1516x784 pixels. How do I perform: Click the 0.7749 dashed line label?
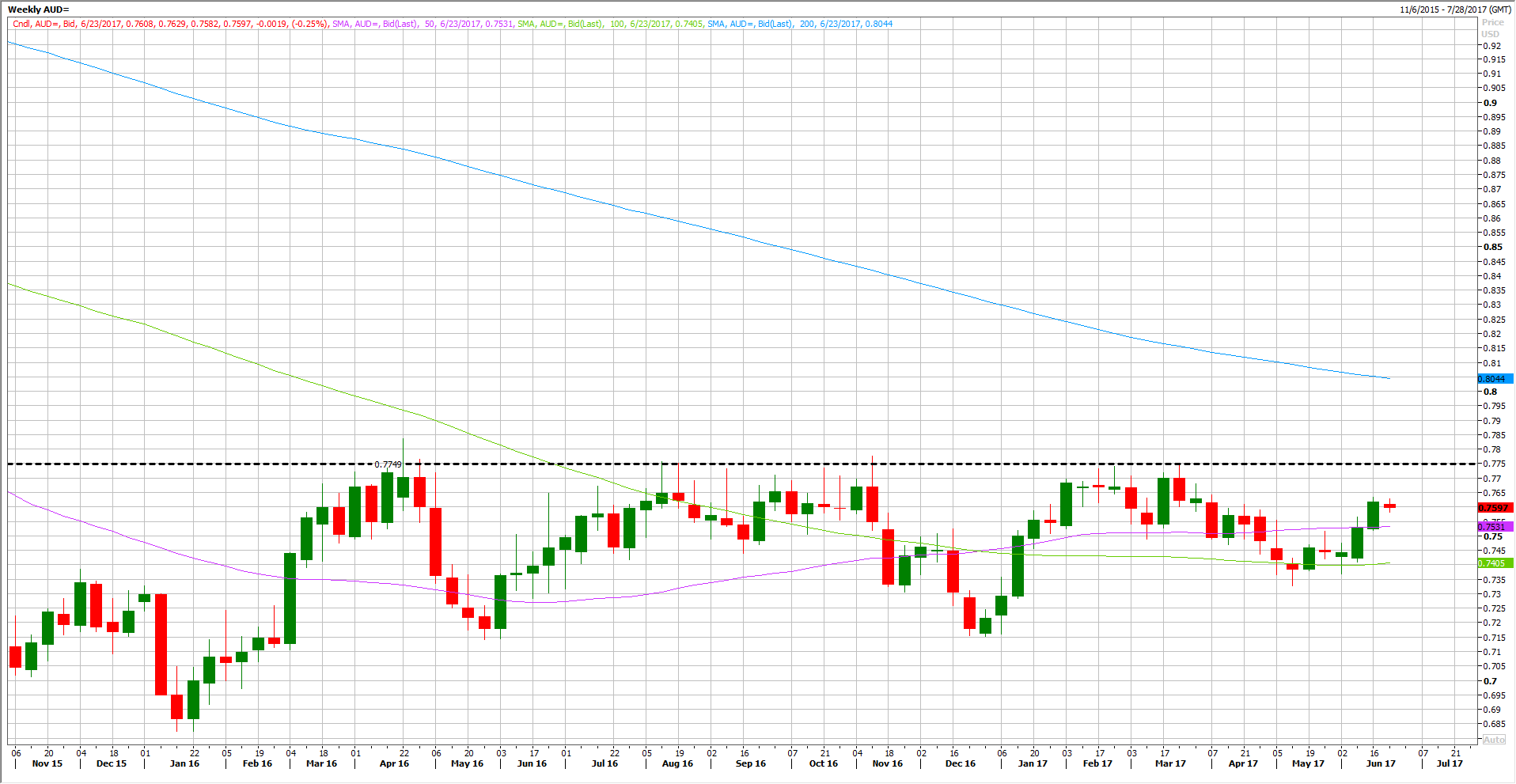pos(388,464)
